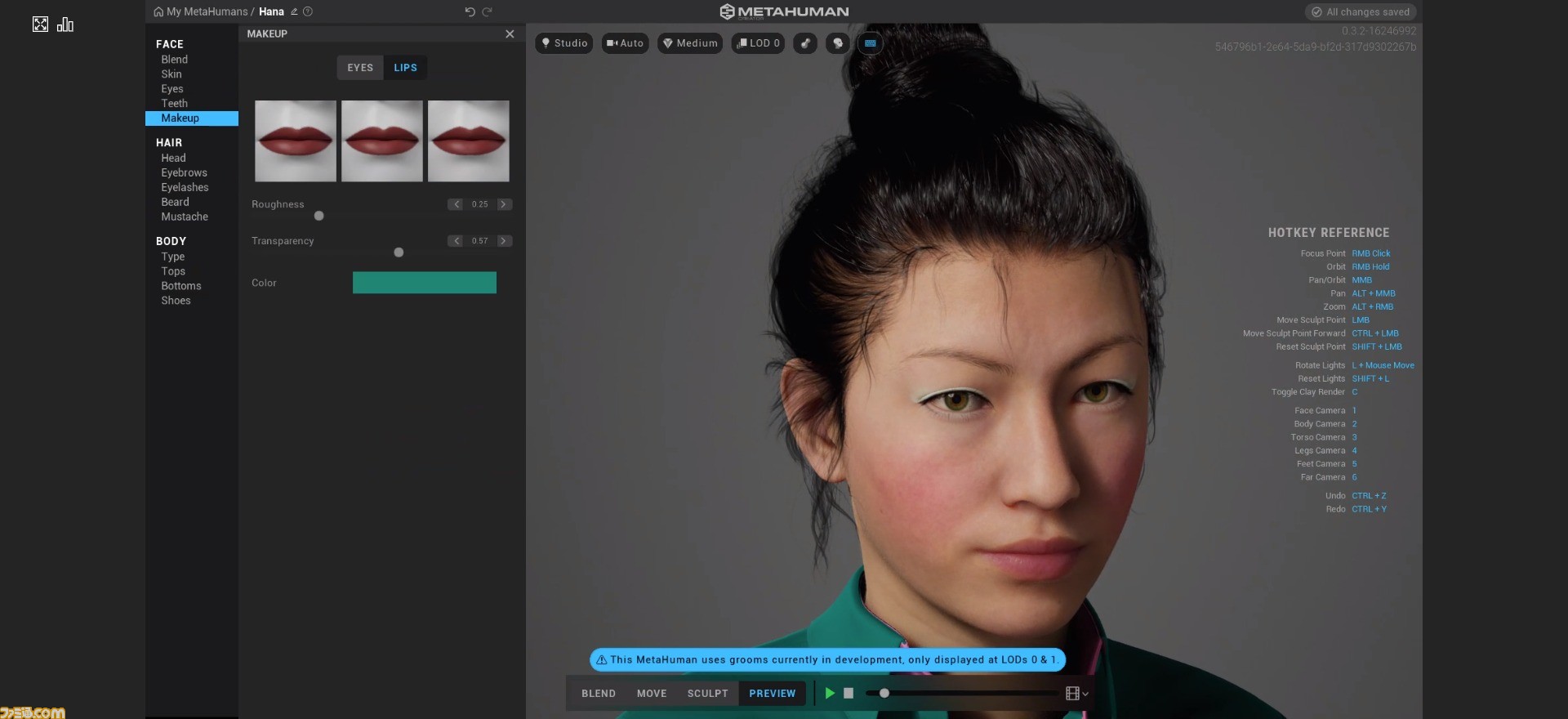
Task: Switch to Blend mode
Action: 599,694
